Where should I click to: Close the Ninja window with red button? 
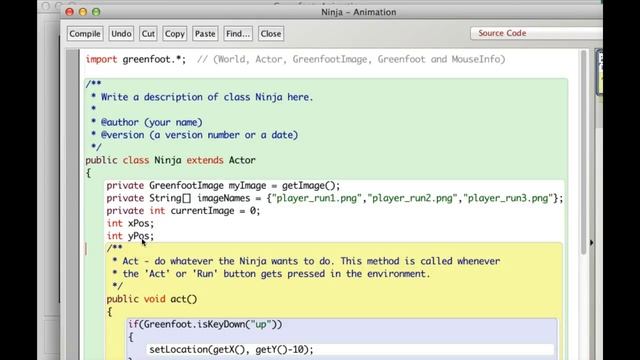[x=69, y=12]
